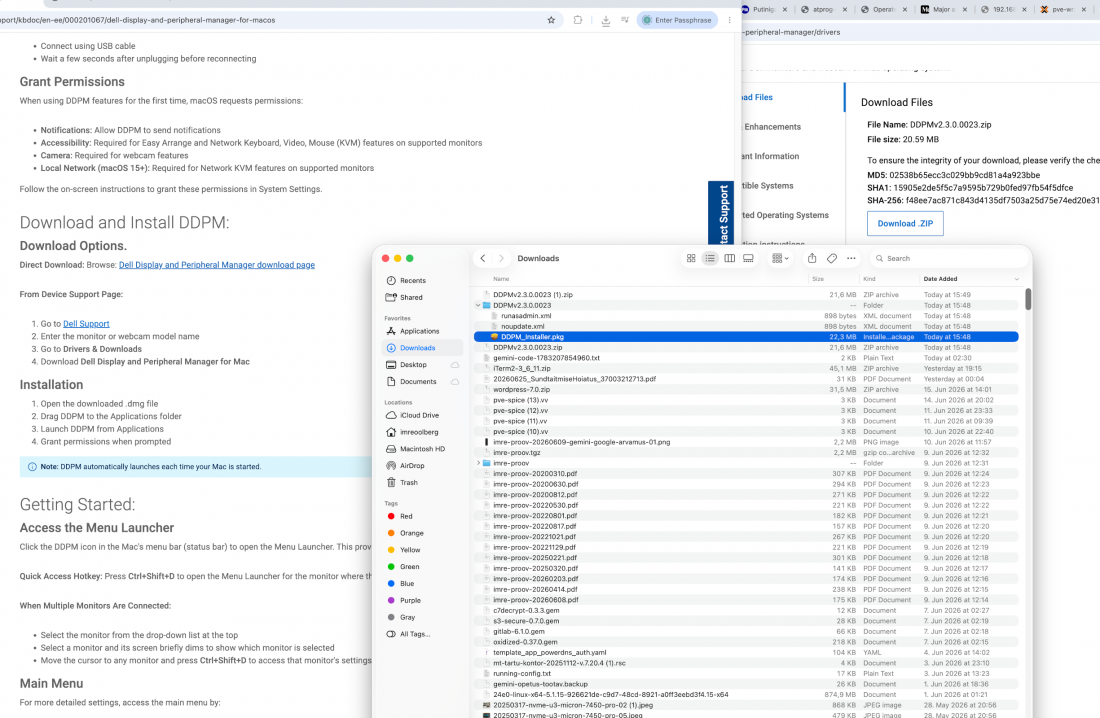
Task: Click Download .ZIP button
Action: point(905,223)
